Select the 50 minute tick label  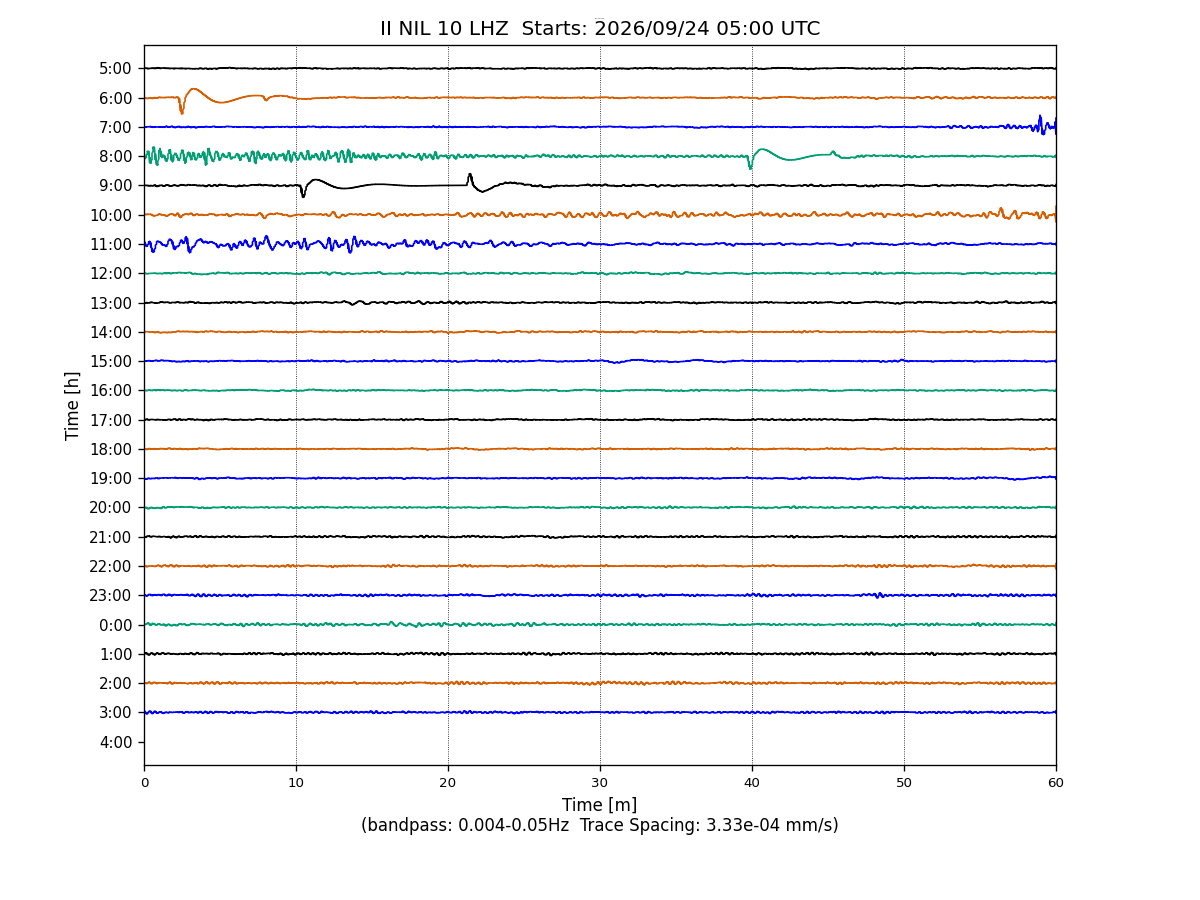click(x=904, y=783)
